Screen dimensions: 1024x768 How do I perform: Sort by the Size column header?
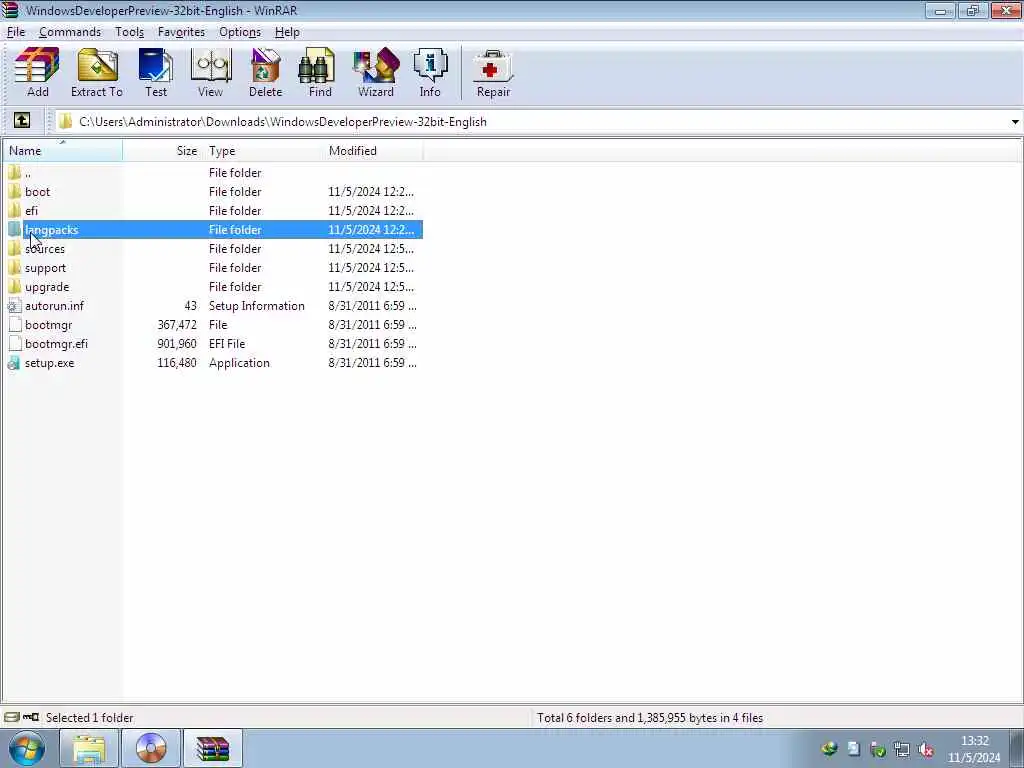[163, 150]
